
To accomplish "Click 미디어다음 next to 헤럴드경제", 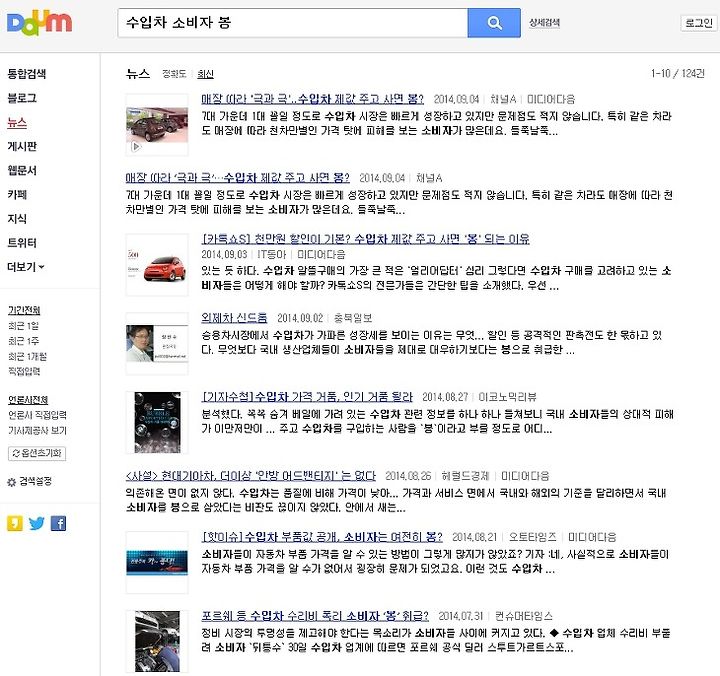I will 525,476.
